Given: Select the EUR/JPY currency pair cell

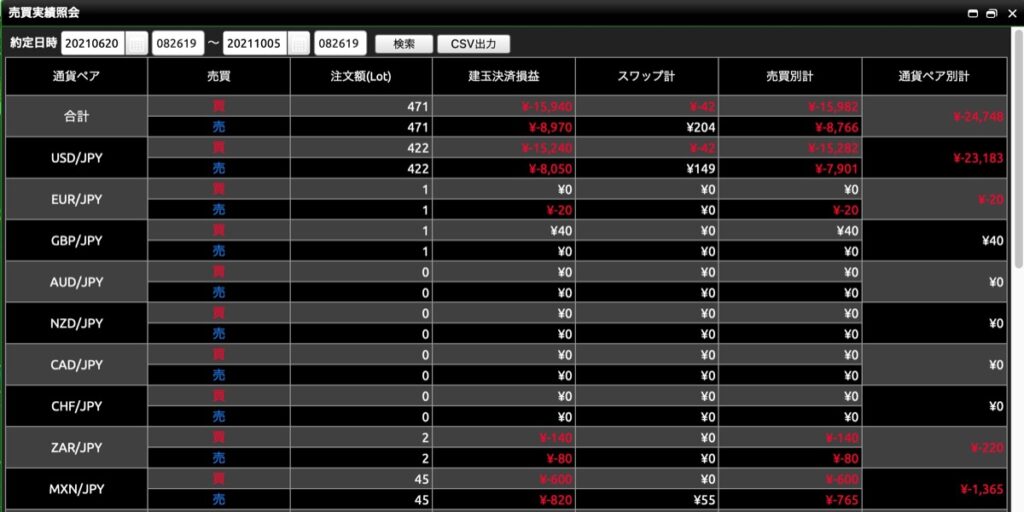Looking at the screenshot, I should pos(76,199).
